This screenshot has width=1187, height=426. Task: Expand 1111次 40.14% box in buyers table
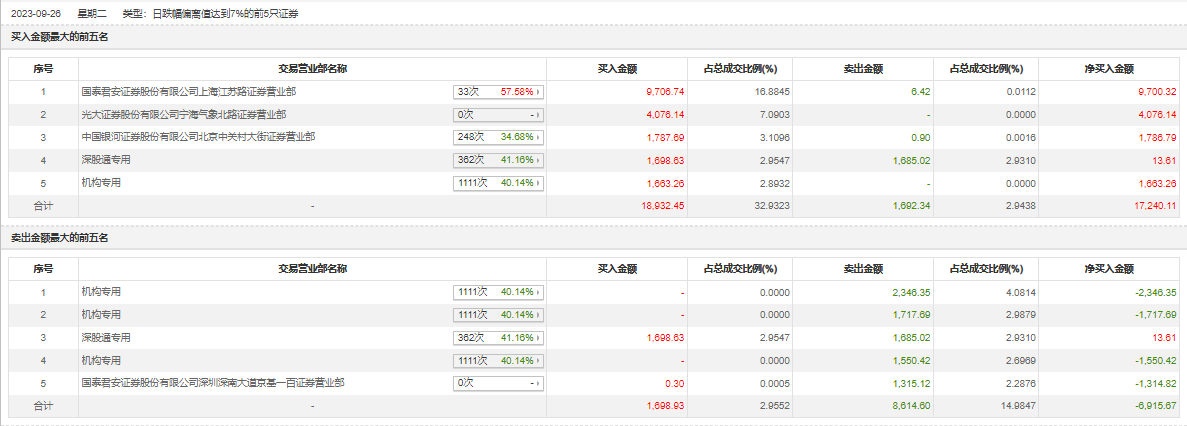click(x=497, y=182)
